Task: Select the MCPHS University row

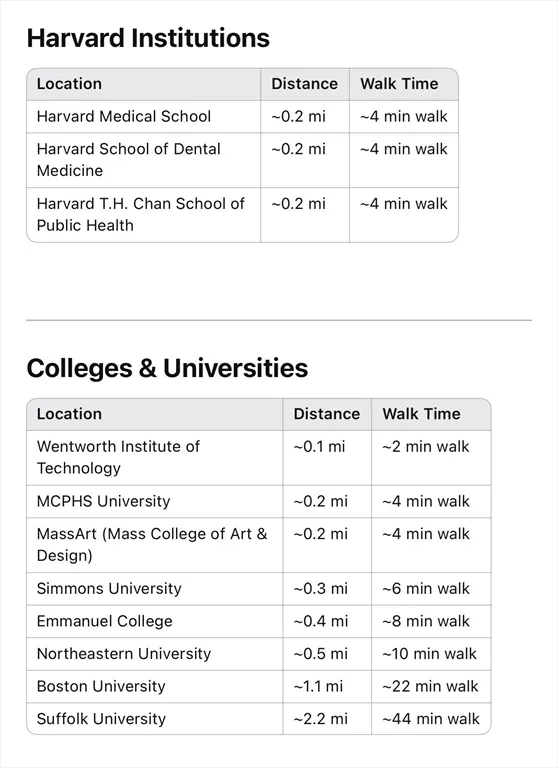Action: (x=259, y=502)
